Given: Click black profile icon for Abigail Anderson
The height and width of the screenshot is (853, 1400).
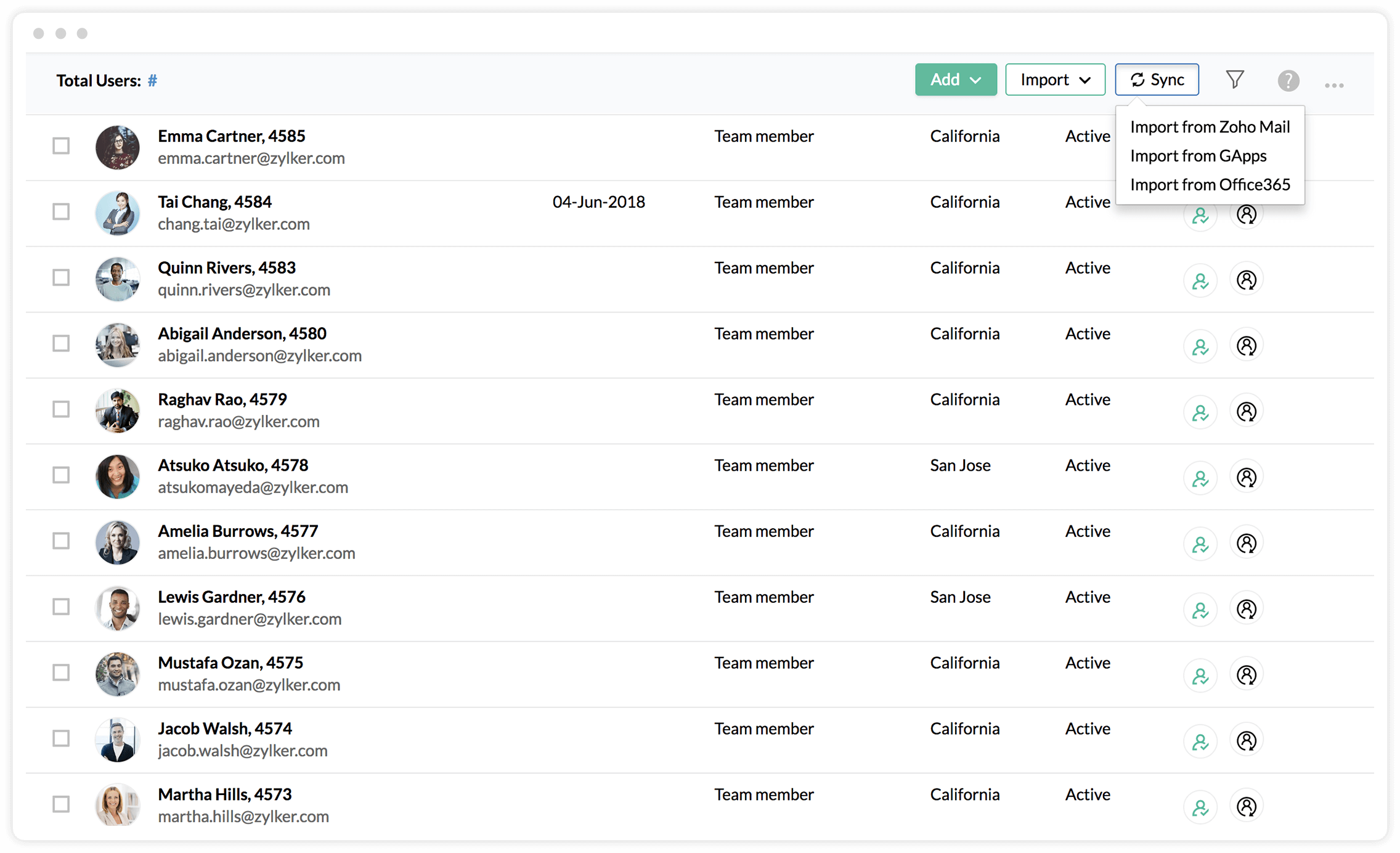Looking at the screenshot, I should [x=1247, y=346].
